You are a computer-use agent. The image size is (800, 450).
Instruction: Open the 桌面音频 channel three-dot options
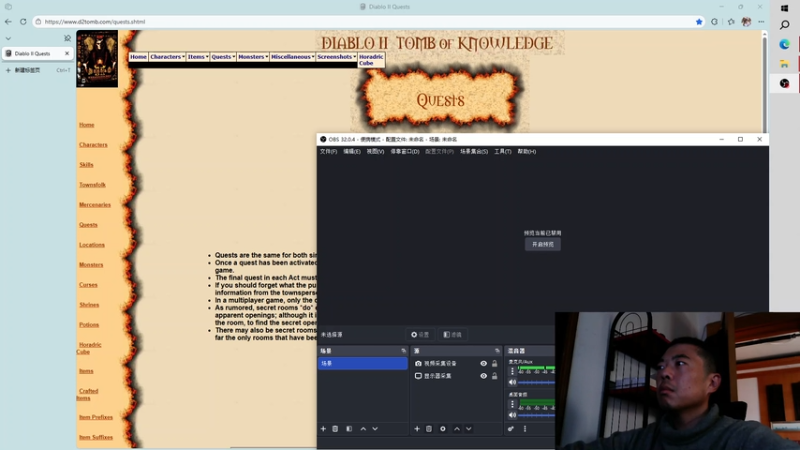click(x=512, y=404)
